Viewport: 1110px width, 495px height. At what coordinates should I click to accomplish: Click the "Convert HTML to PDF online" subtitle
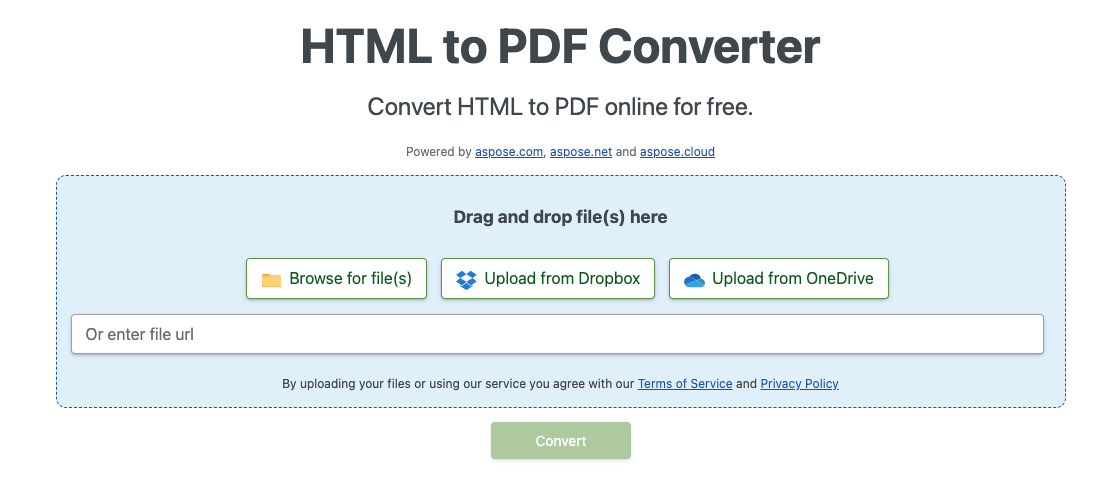click(x=560, y=107)
